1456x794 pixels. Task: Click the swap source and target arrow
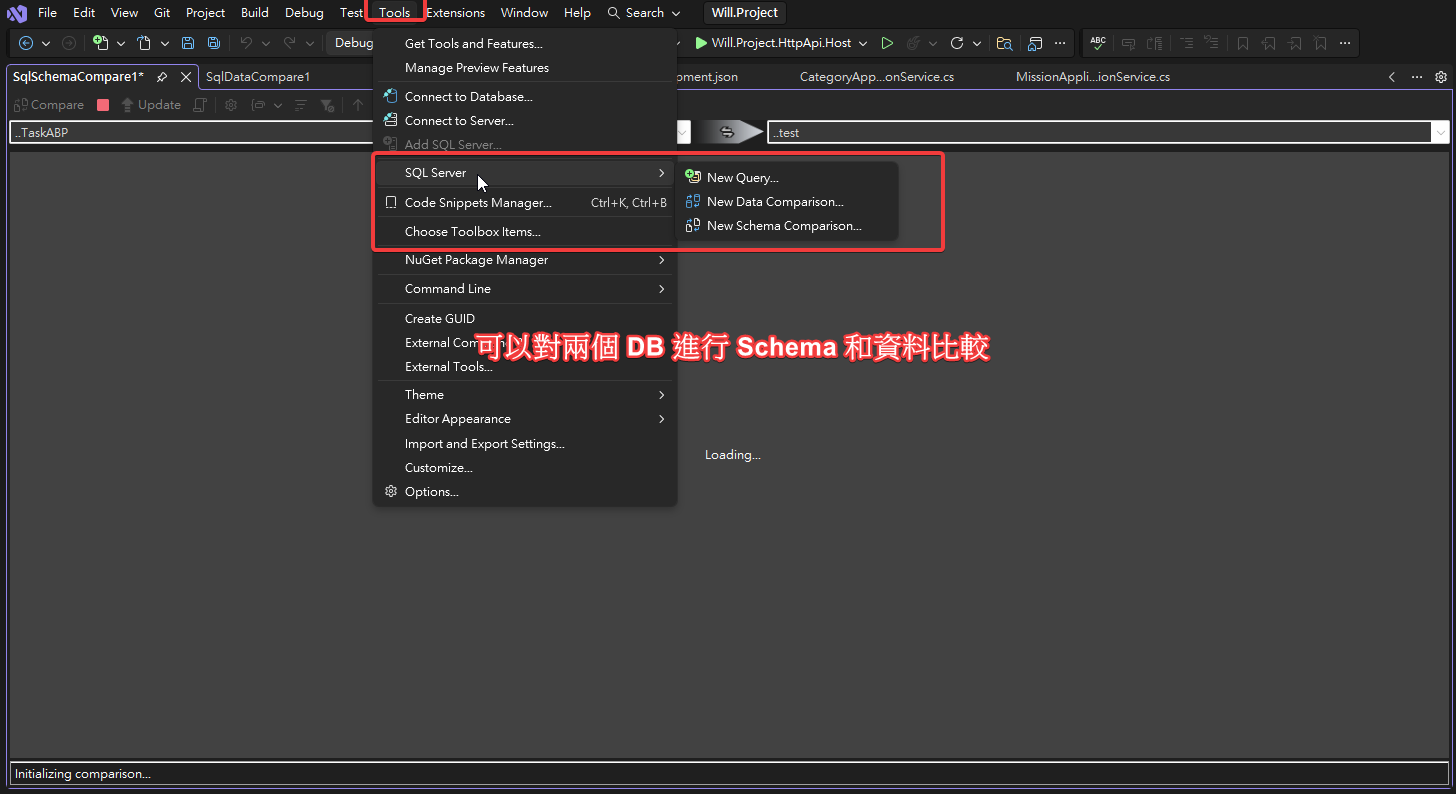[x=729, y=132]
